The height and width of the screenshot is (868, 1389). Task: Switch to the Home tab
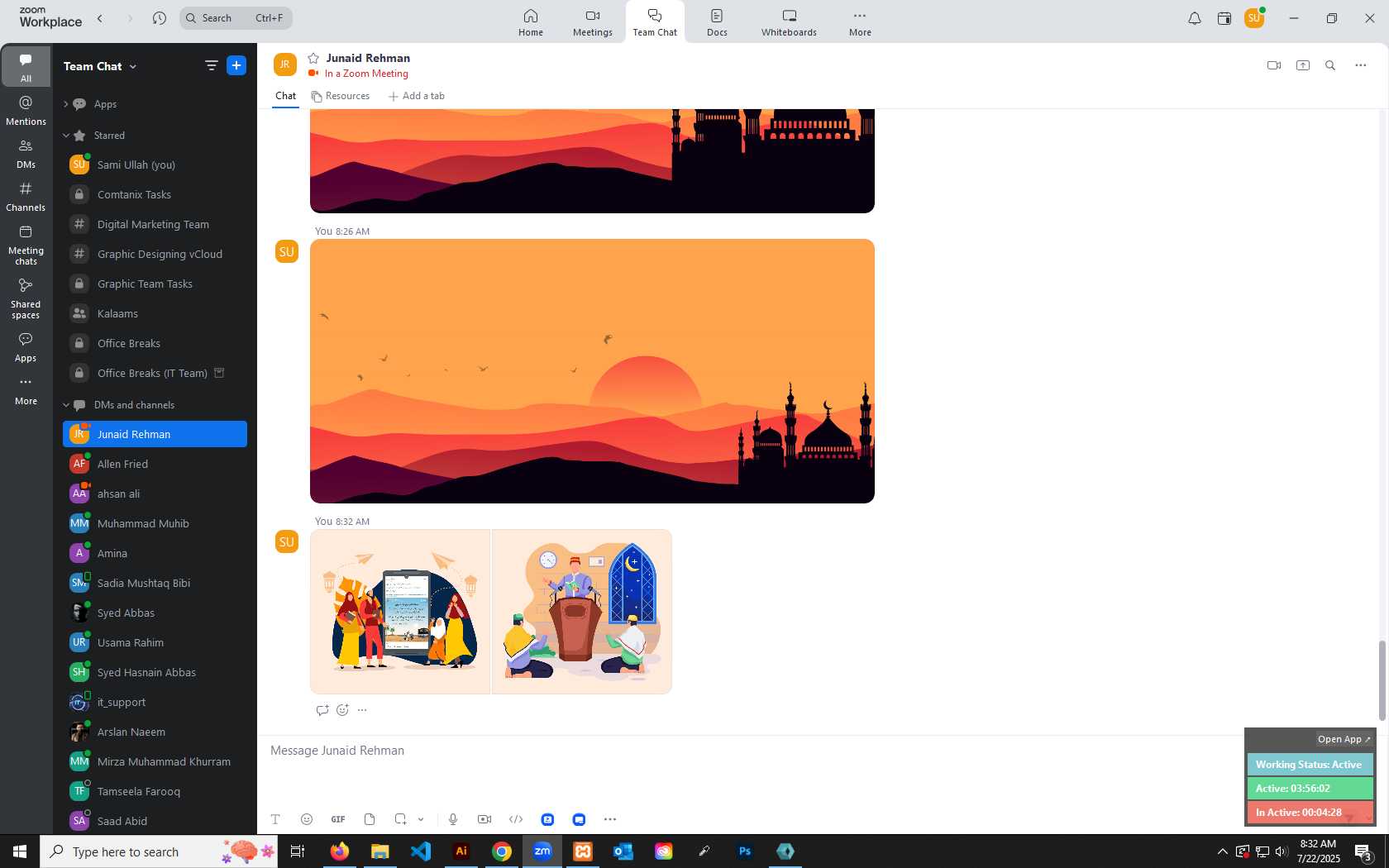pos(531,22)
